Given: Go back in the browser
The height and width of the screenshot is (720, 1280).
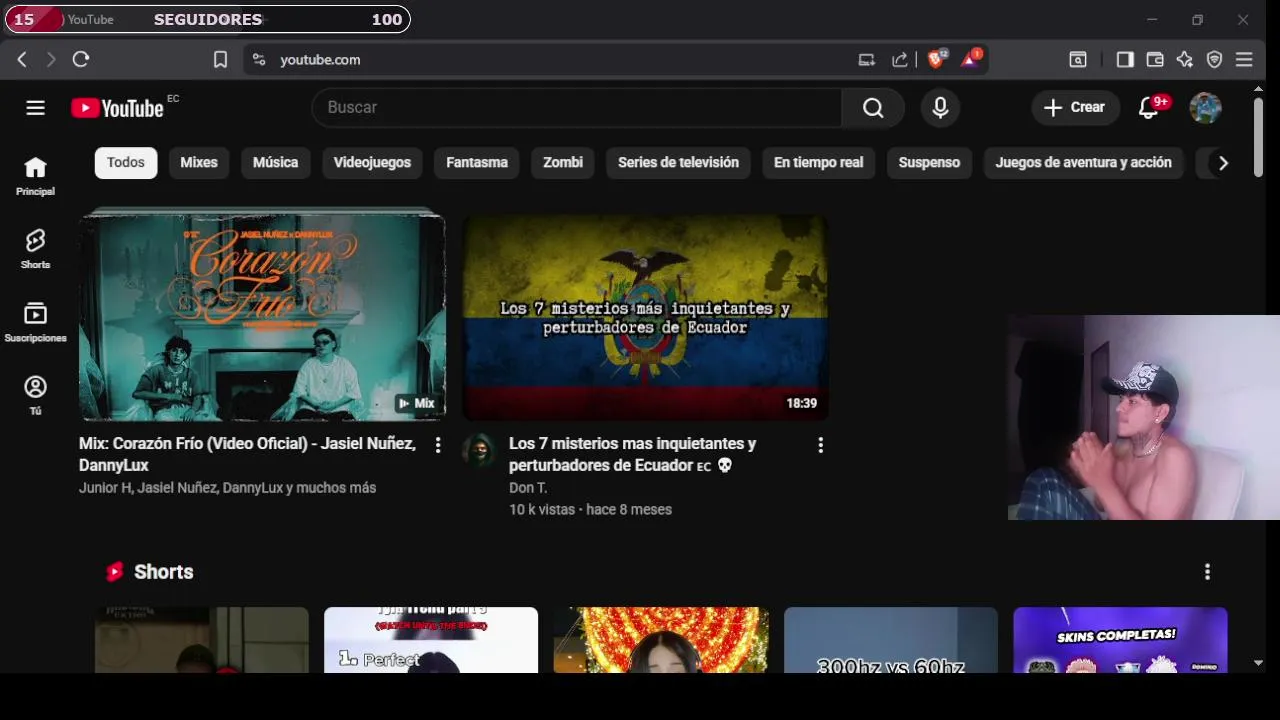Looking at the screenshot, I should [22, 60].
